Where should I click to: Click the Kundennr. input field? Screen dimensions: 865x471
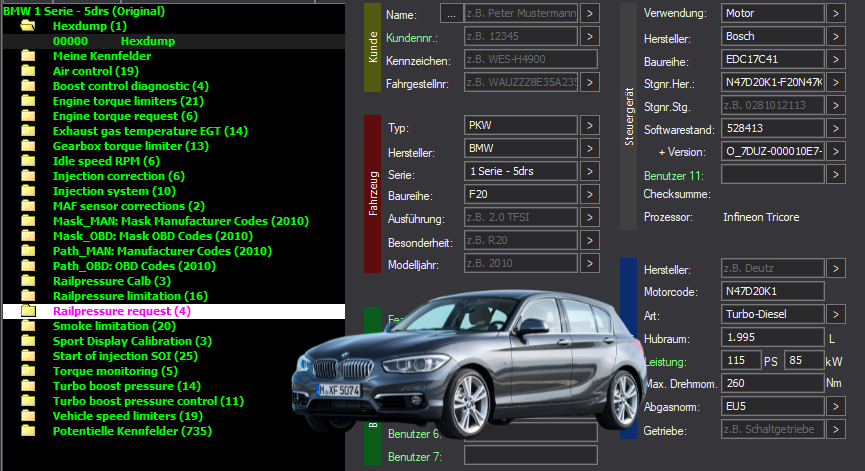coord(521,36)
